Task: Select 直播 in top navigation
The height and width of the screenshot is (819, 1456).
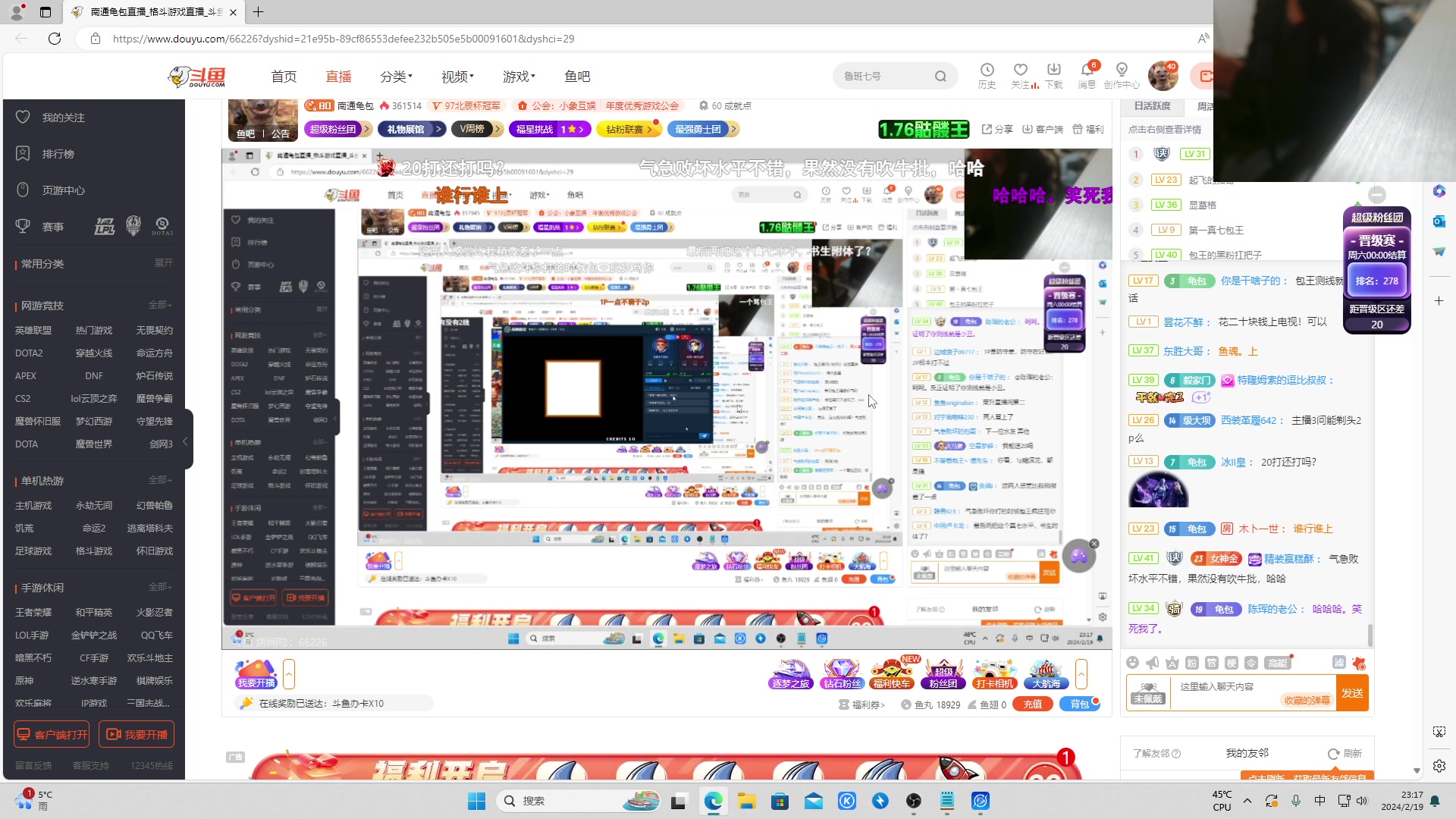Action: tap(338, 77)
